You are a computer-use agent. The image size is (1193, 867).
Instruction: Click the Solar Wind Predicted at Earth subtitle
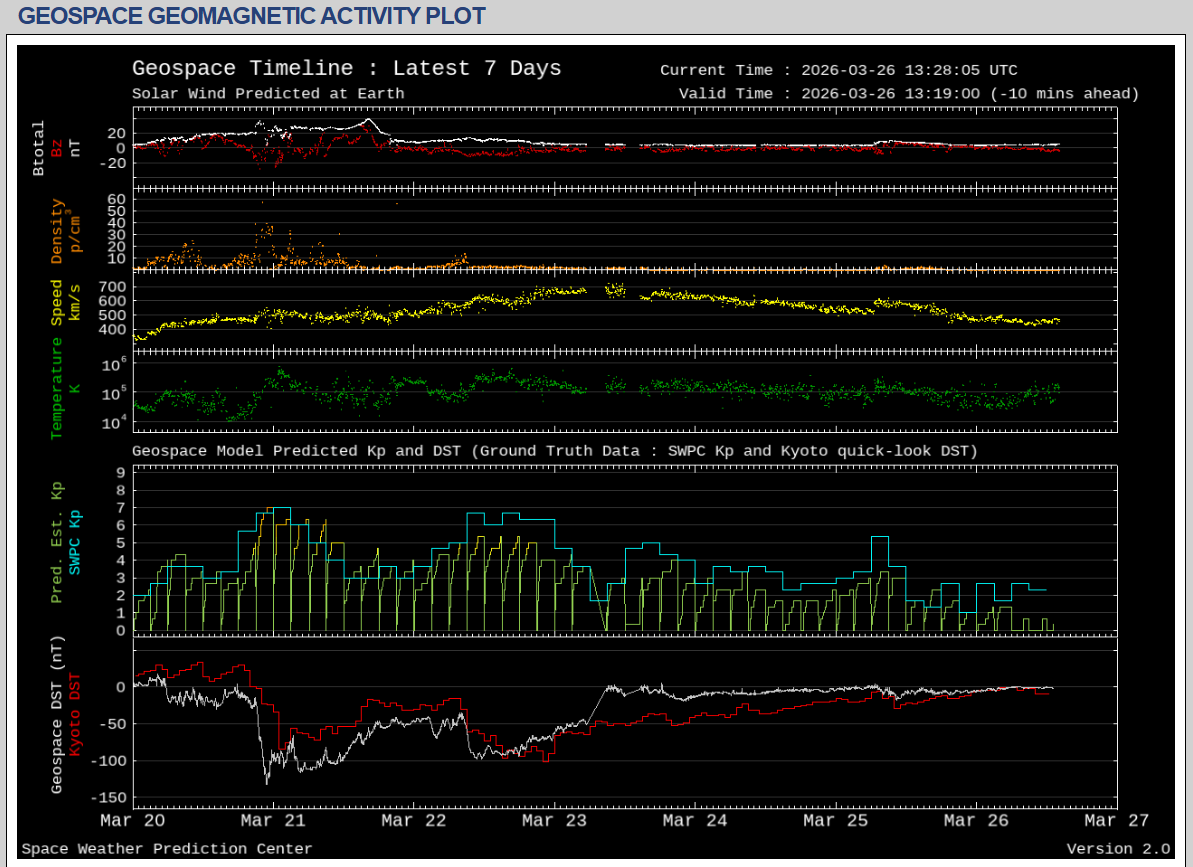click(x=268, y=94)
